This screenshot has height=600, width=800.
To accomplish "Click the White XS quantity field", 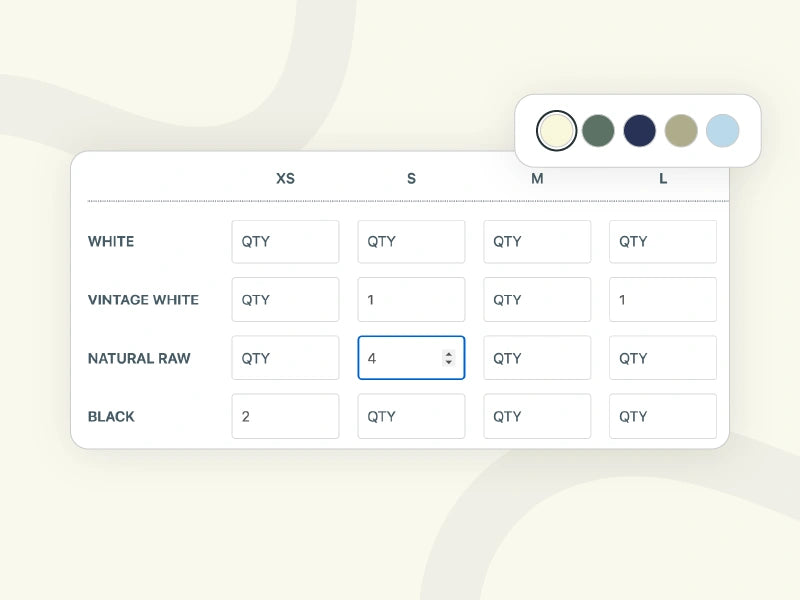I will point(285,242).
